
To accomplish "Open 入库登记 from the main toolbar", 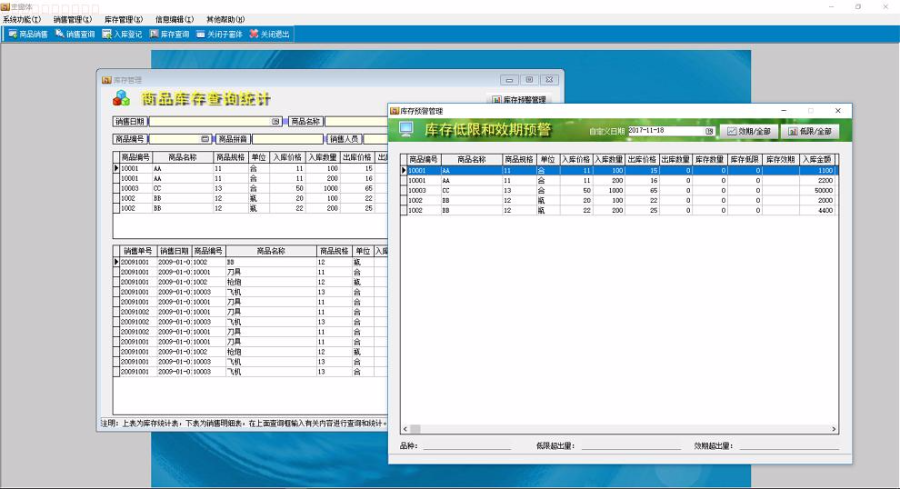I will click(122, 34).
